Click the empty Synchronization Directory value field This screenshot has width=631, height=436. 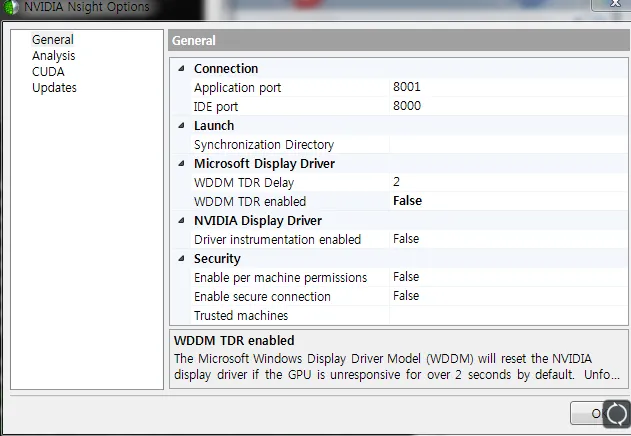tap(508, 145)
